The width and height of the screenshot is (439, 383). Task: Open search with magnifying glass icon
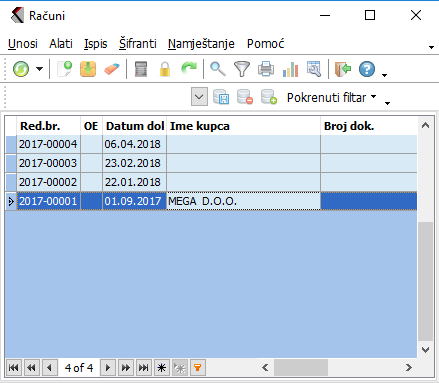tap(218, 69)
